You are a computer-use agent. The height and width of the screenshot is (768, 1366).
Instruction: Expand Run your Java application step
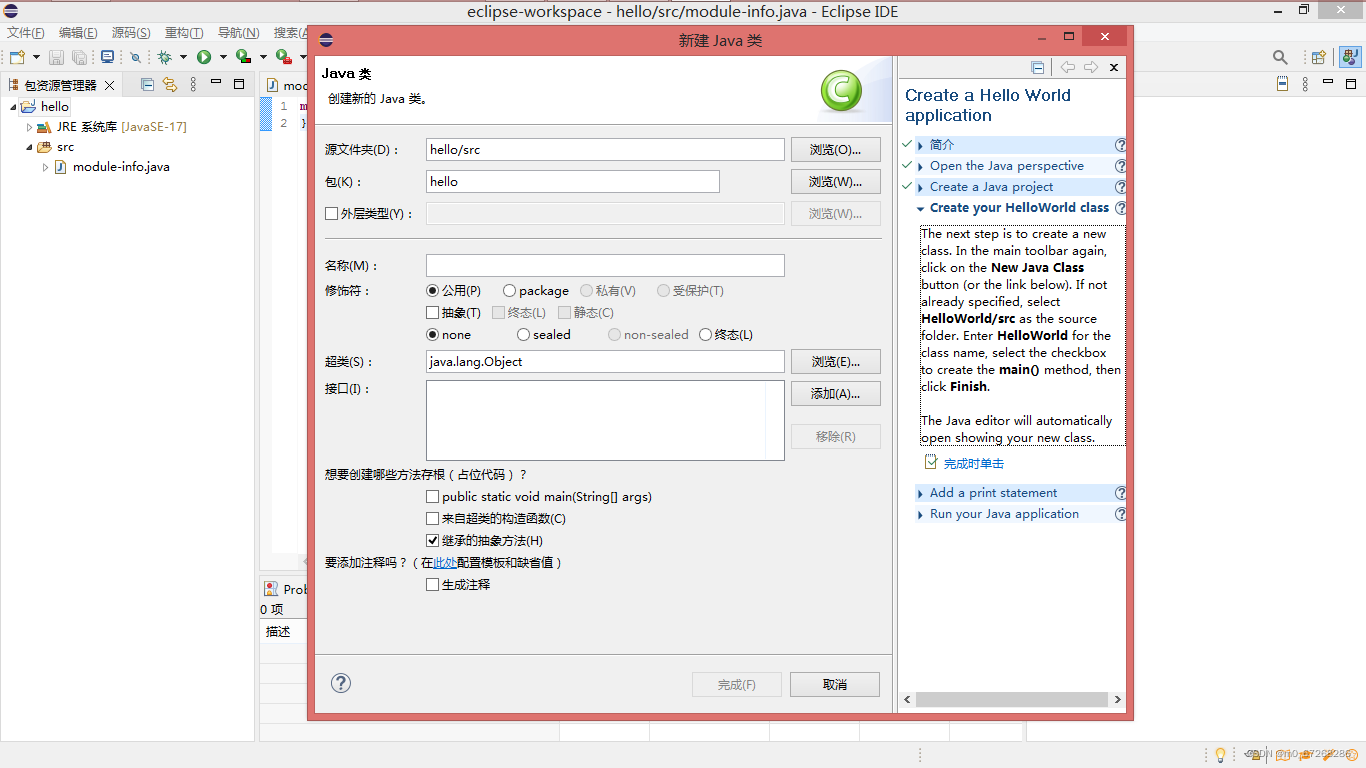[921, 514]
